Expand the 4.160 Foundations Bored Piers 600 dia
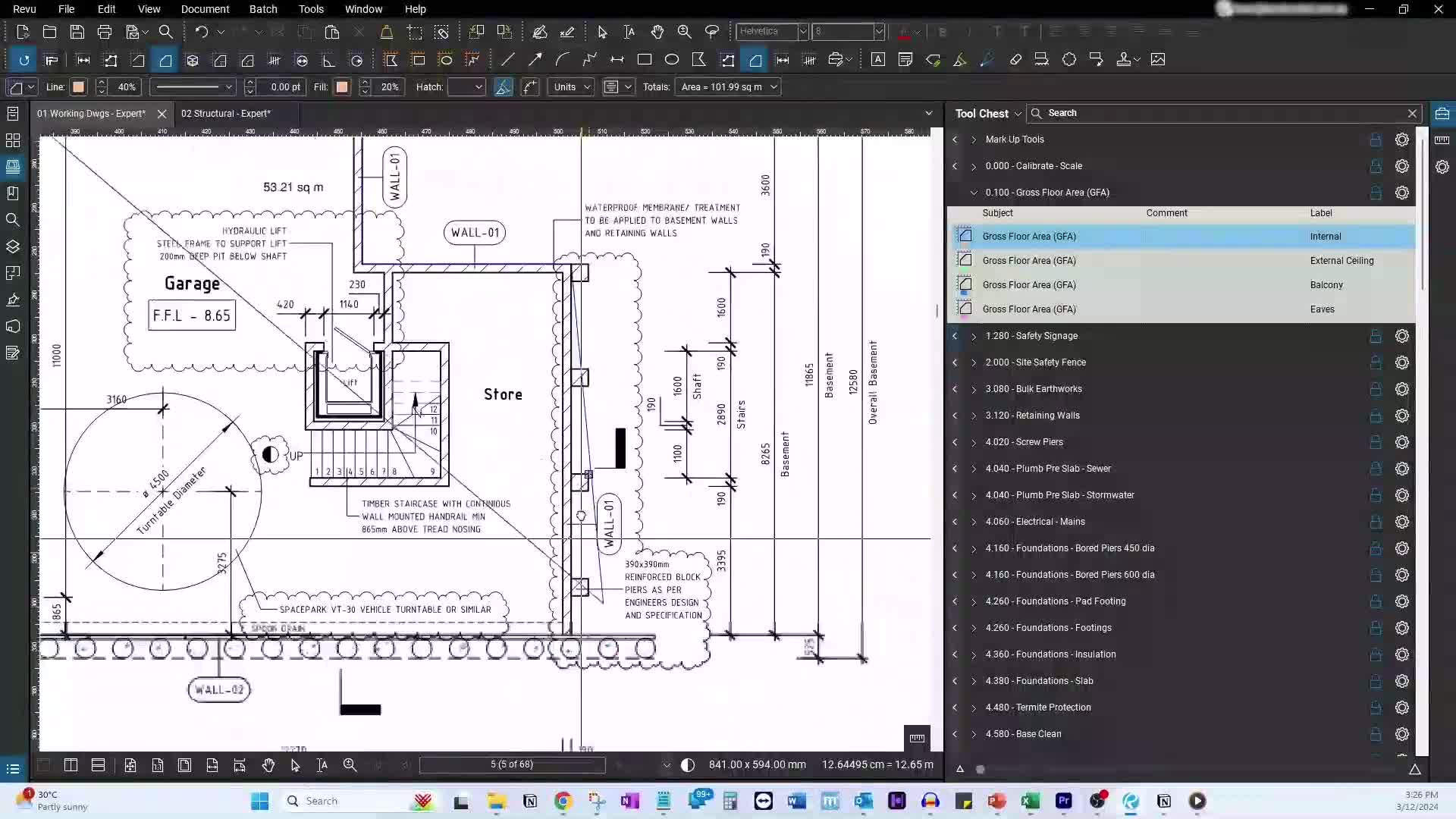The image size is (1456, 819). pyautogui.click(x=975, y=574)
